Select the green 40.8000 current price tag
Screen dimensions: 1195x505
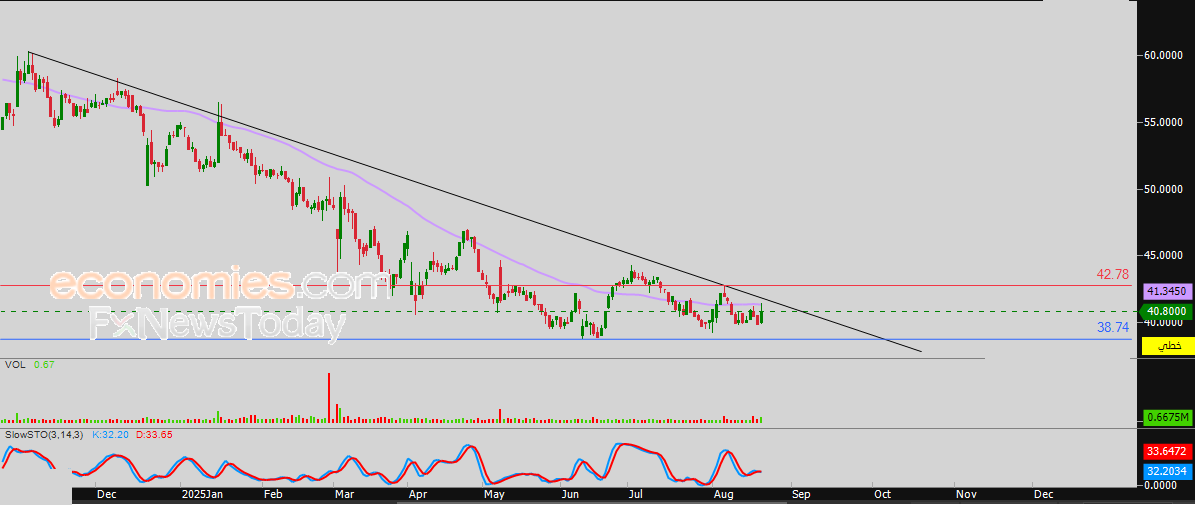pyautogui.click(x=1166, y=311)
